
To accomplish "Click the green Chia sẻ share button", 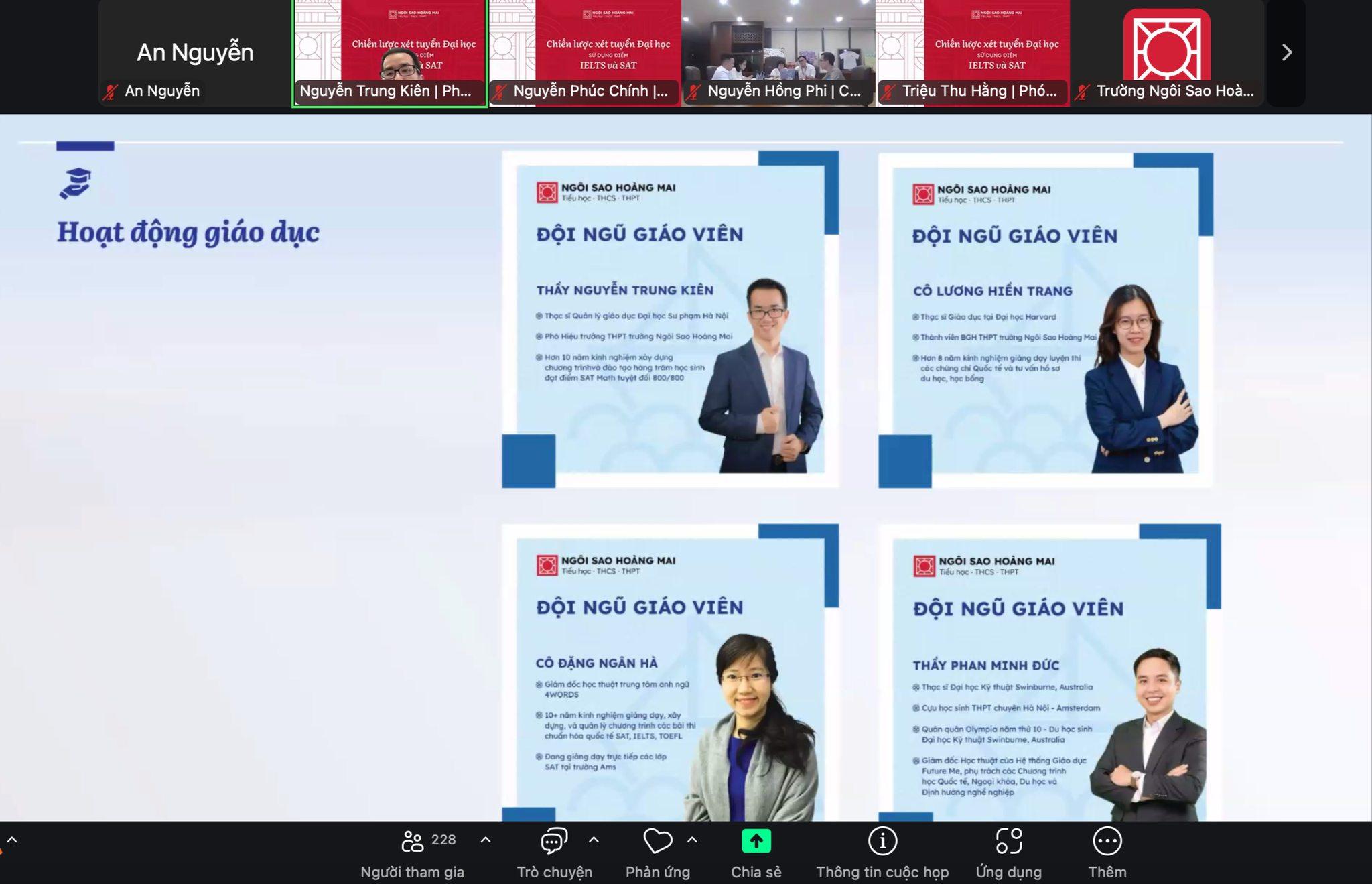I will click(756, 841).
